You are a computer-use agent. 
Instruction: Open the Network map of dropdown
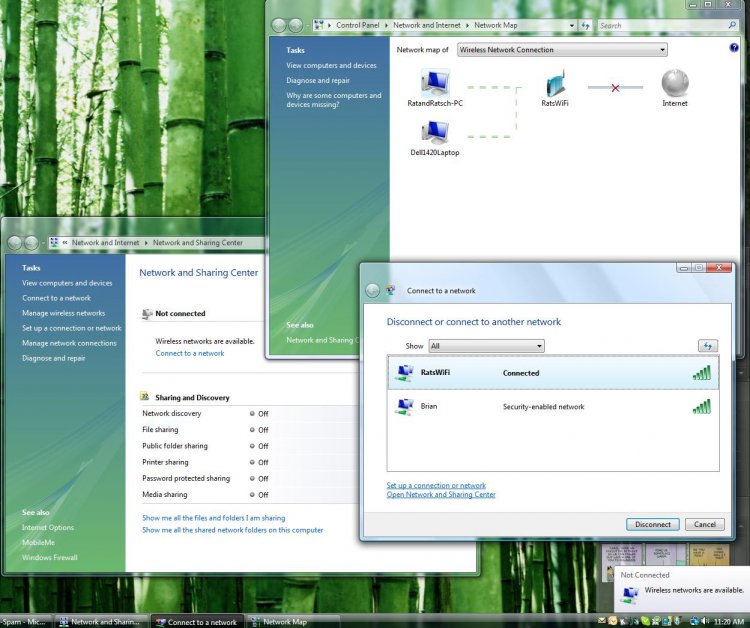562,50
